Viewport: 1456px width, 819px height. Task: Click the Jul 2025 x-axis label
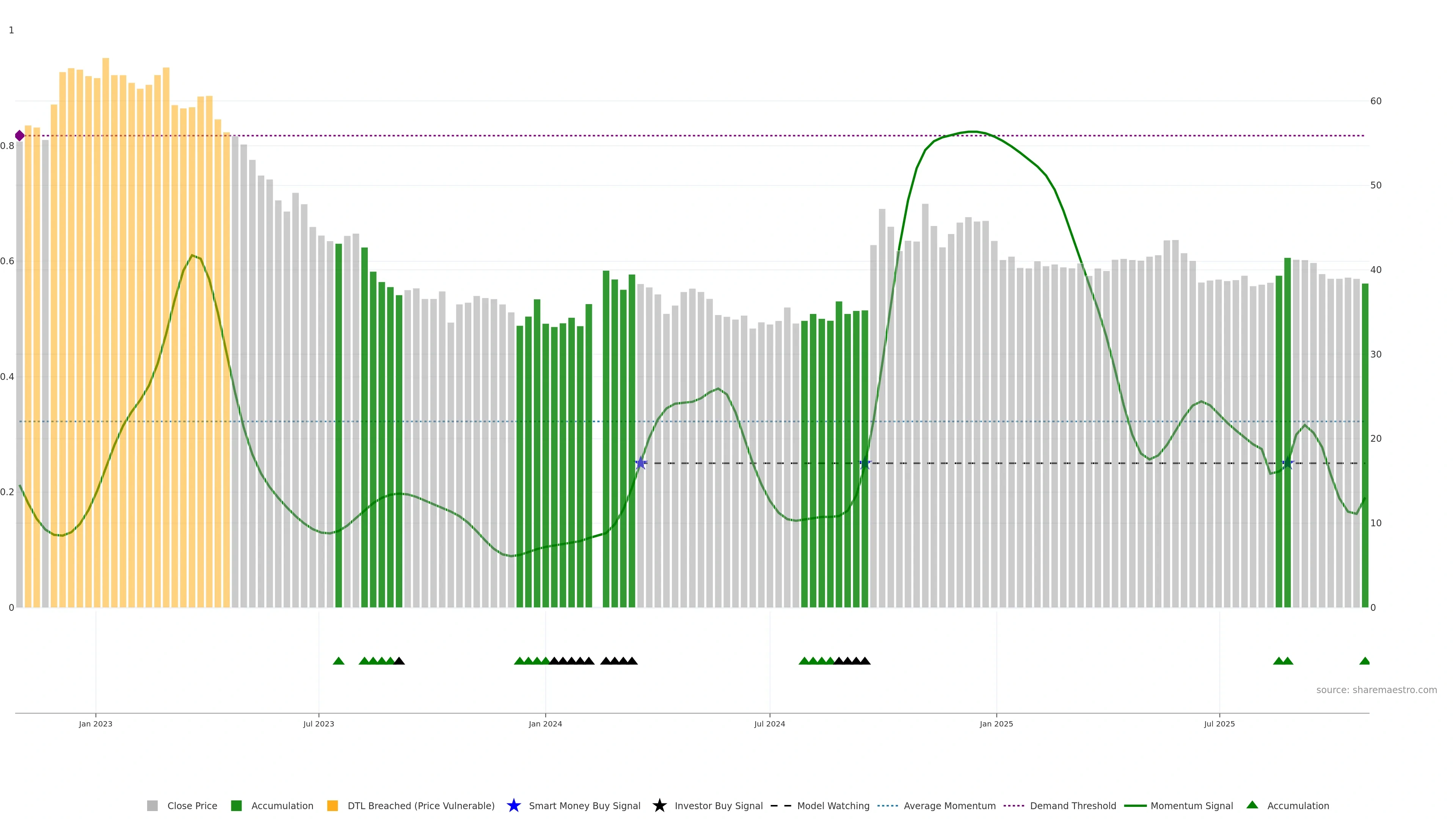click(1219, 724)
